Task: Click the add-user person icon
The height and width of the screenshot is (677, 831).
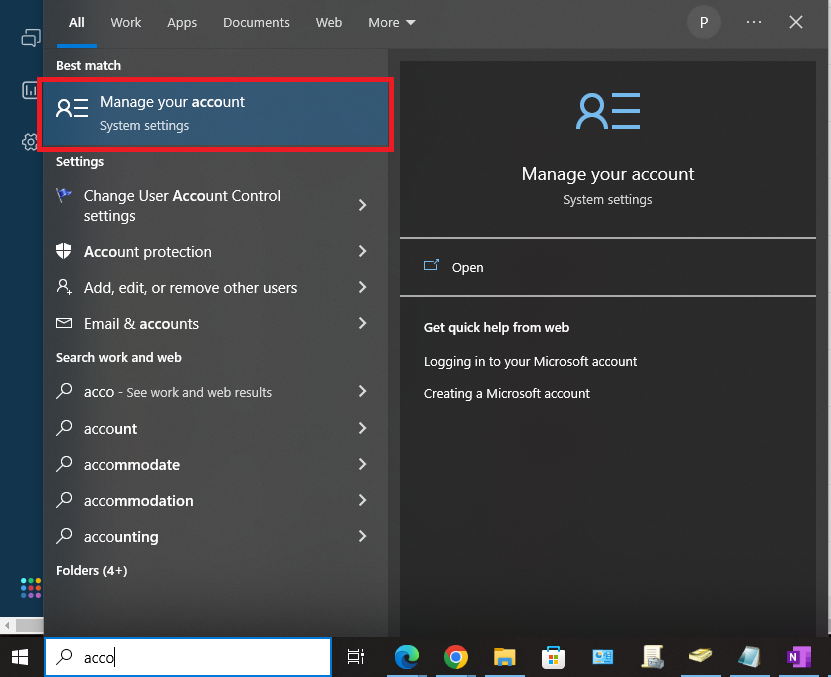Action: coord(64,287)
